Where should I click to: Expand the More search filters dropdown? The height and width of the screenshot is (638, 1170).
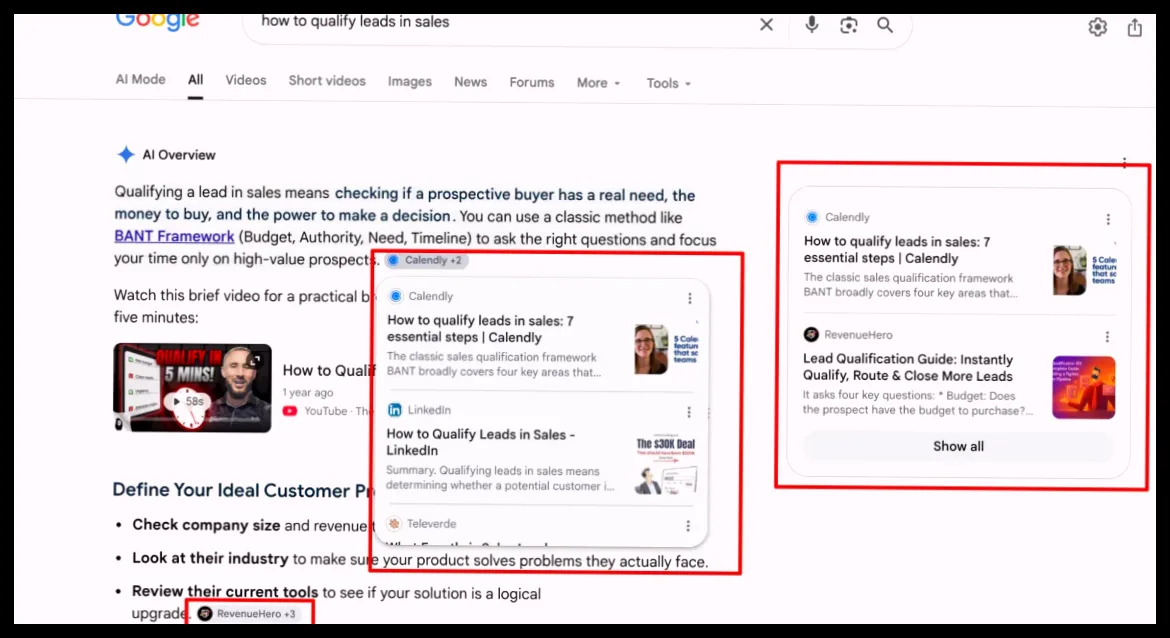coord(598,83)
